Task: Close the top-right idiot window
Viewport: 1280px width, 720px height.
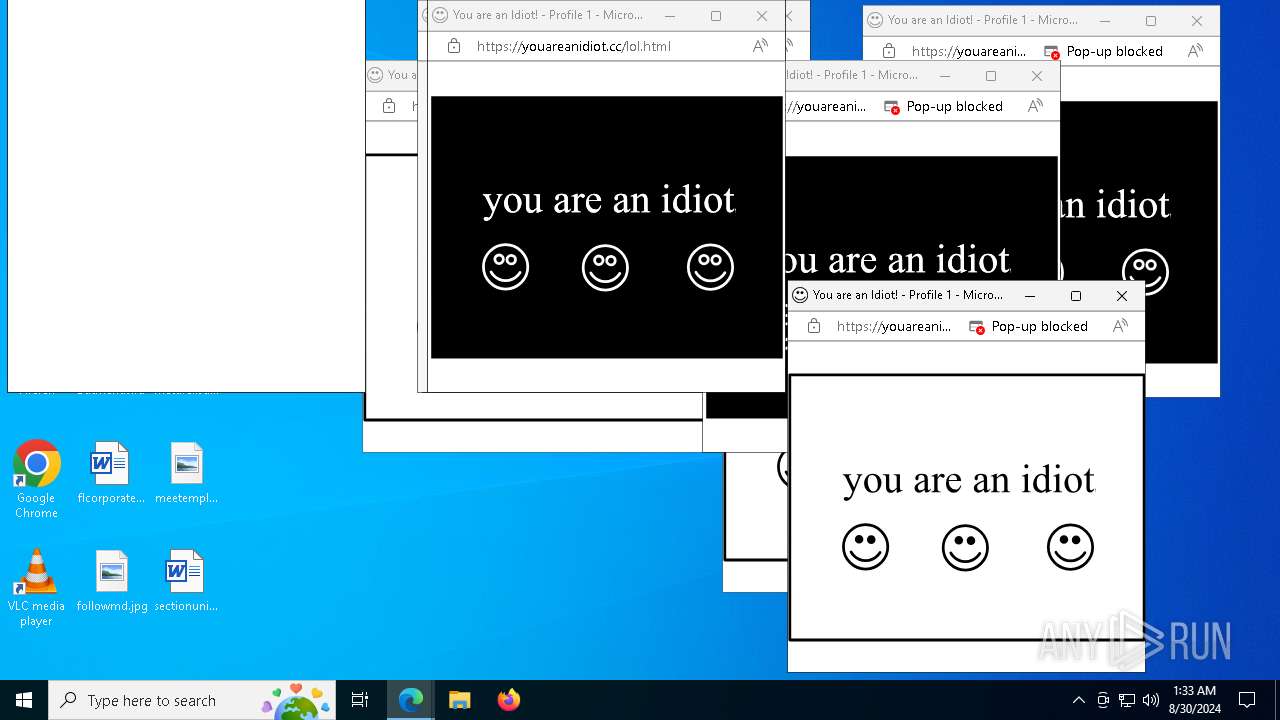Action: click(1197, 21)
